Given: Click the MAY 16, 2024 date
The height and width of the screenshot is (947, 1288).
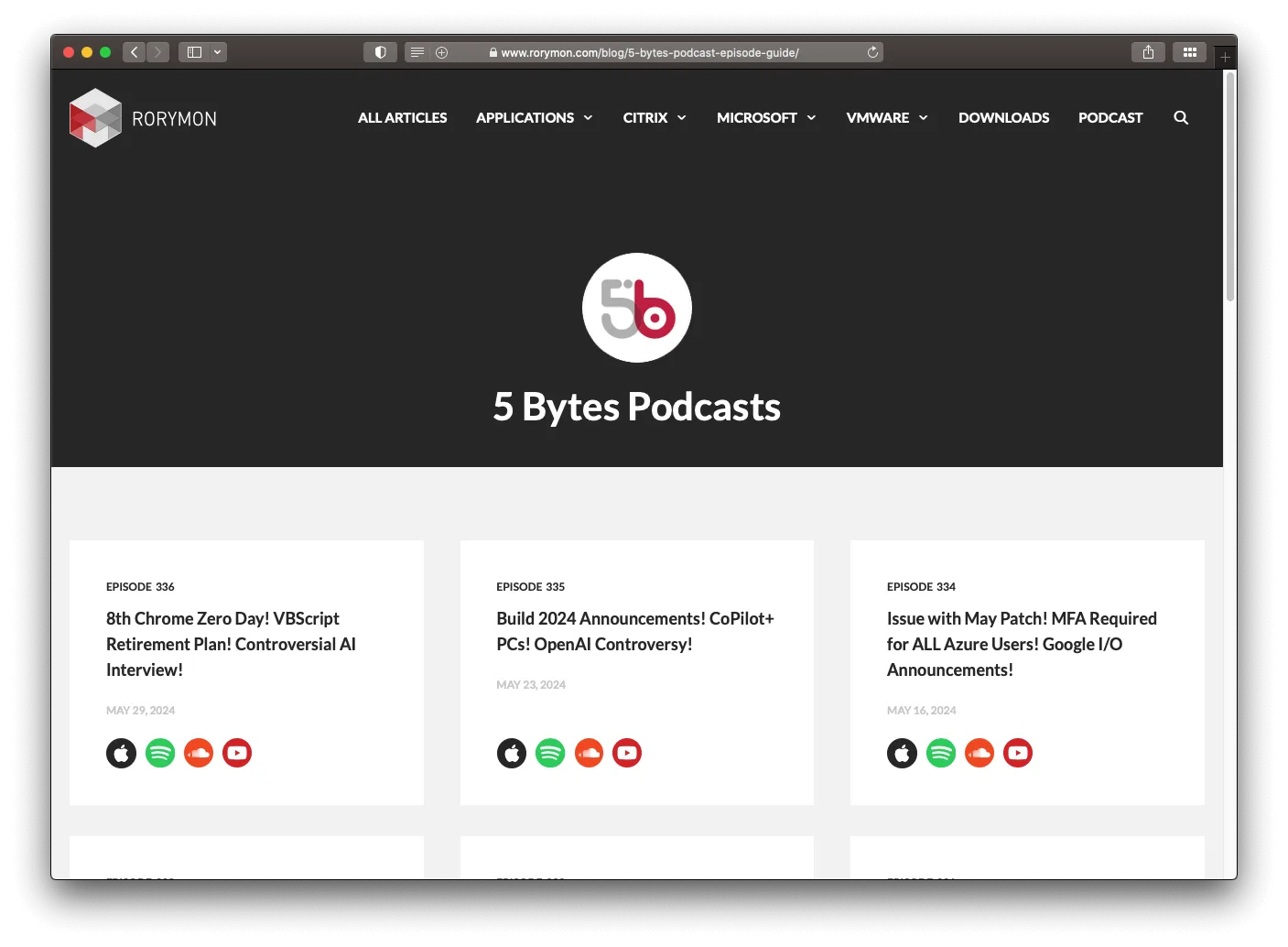Looking at the screenshot, I should coord(921,710).
